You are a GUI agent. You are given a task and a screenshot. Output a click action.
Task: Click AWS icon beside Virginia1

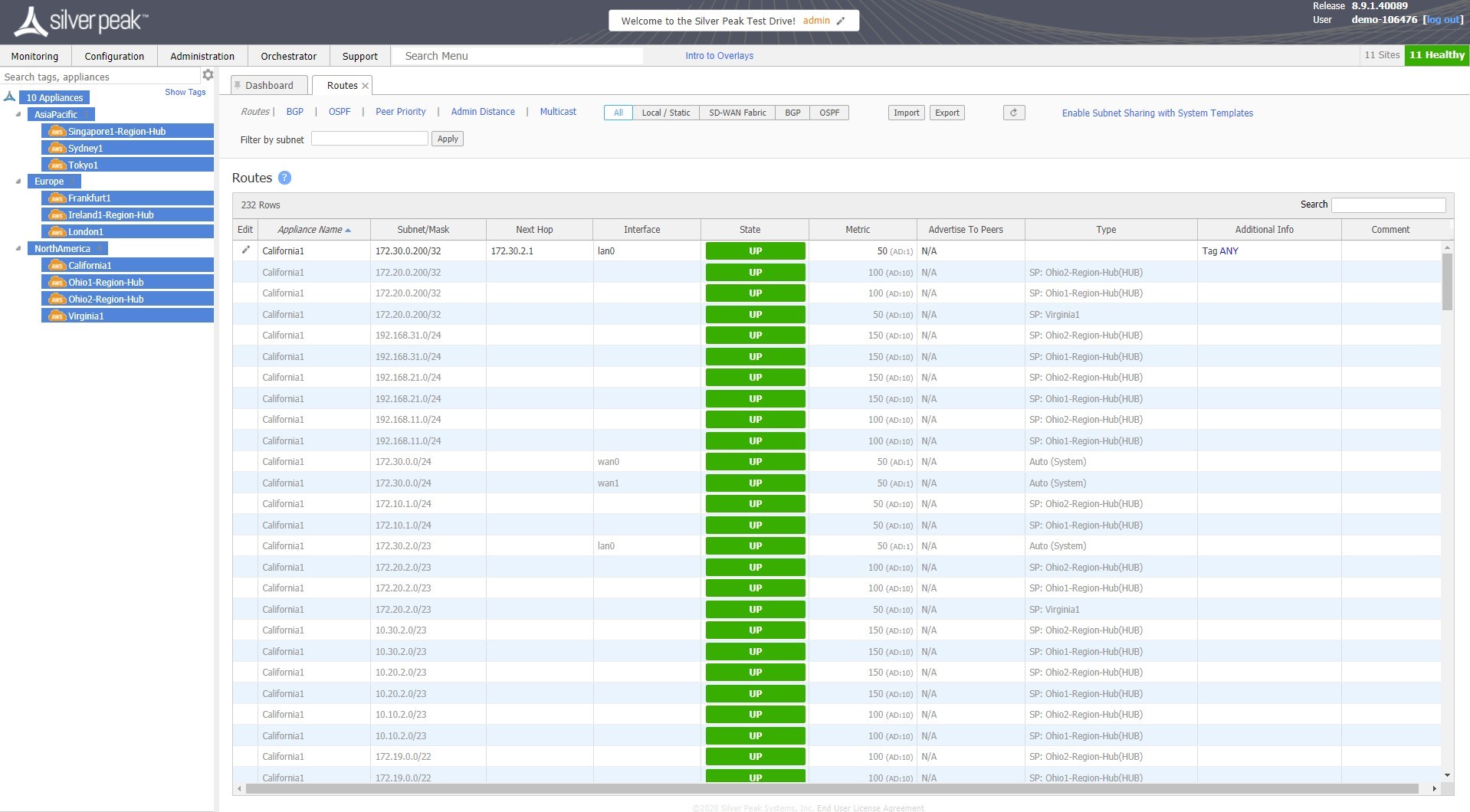tap(57, 316)
